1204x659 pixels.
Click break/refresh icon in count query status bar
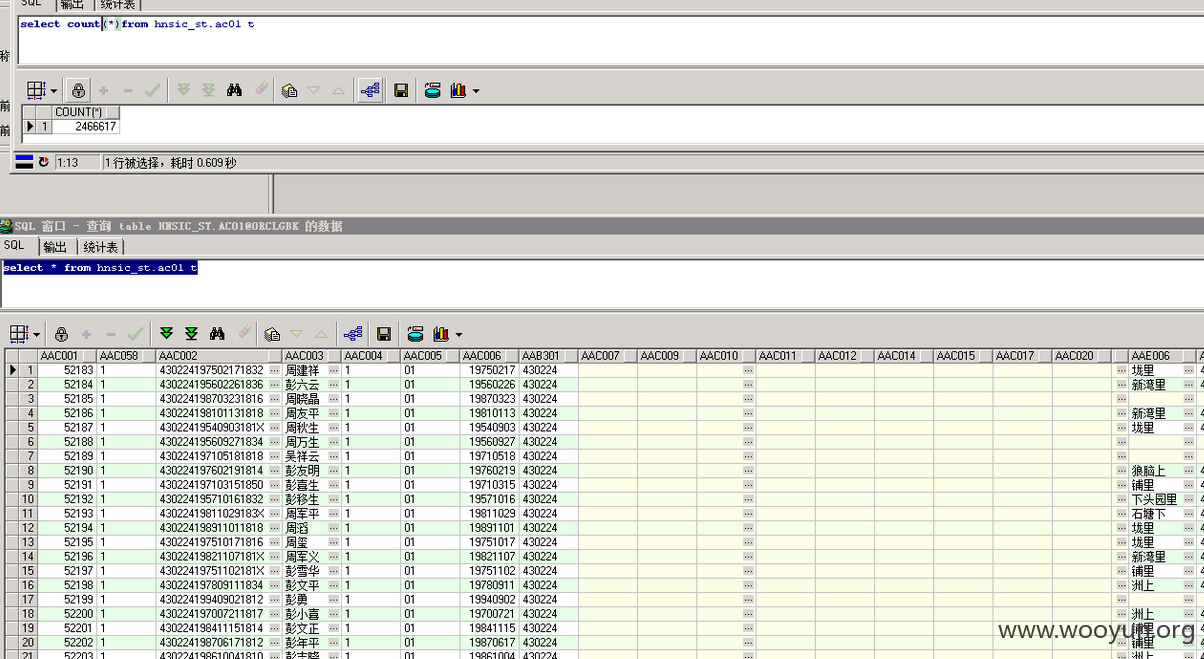coord(44,162)
